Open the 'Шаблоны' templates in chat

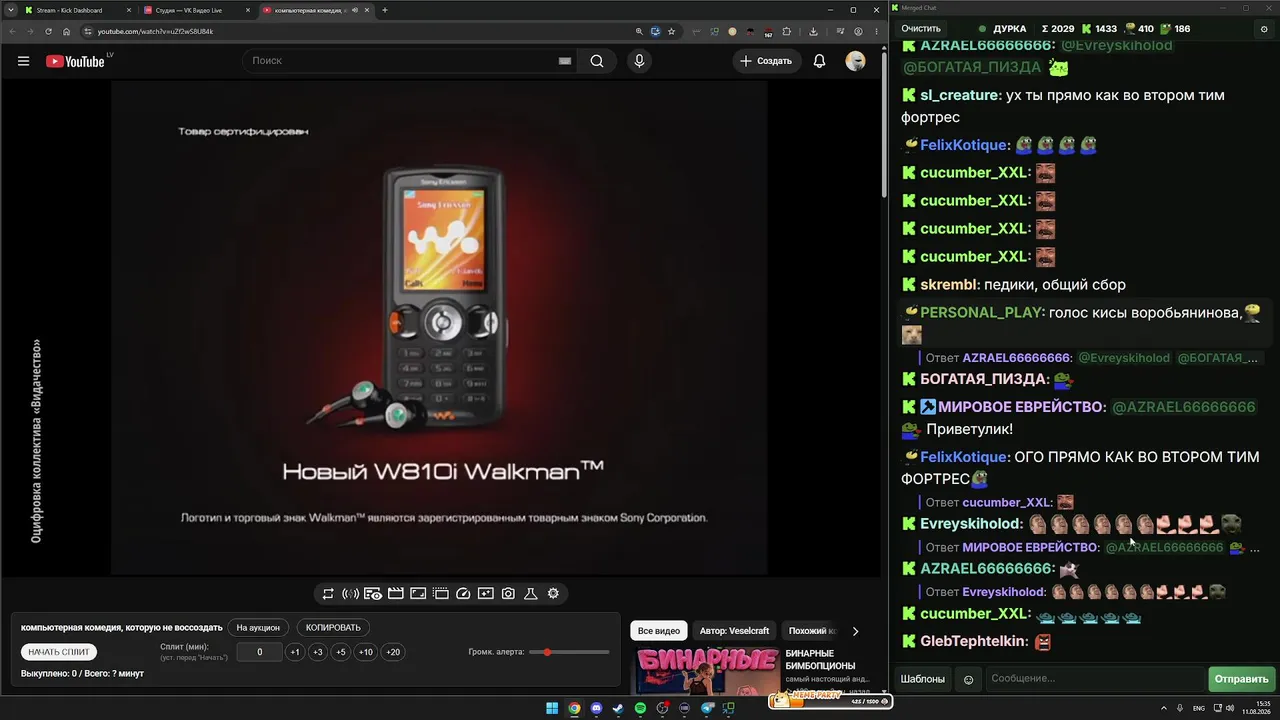click(x=922, y=679)
